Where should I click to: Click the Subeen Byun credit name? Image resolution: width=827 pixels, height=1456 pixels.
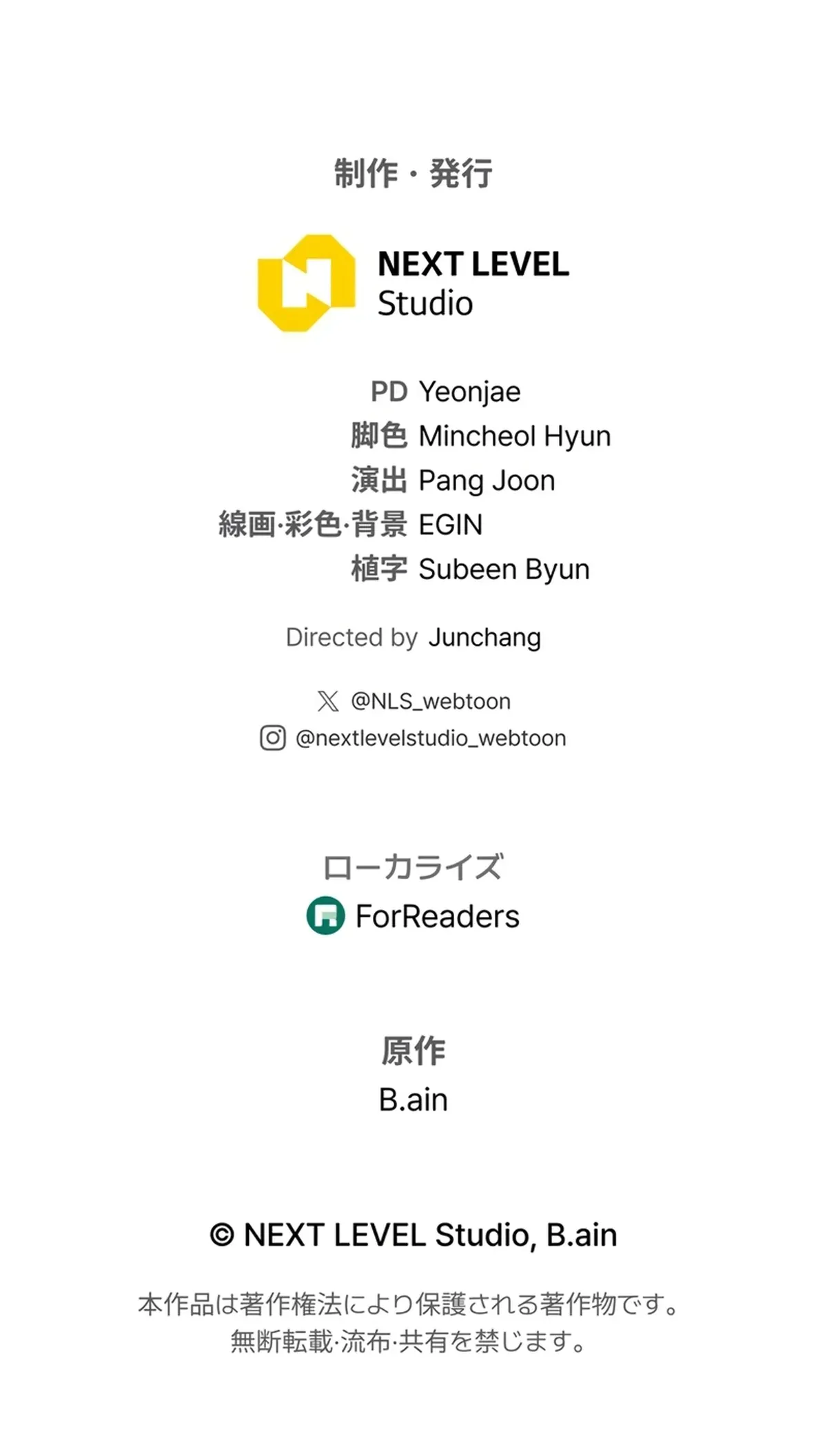pyautogui.click(x=504, y=569)
